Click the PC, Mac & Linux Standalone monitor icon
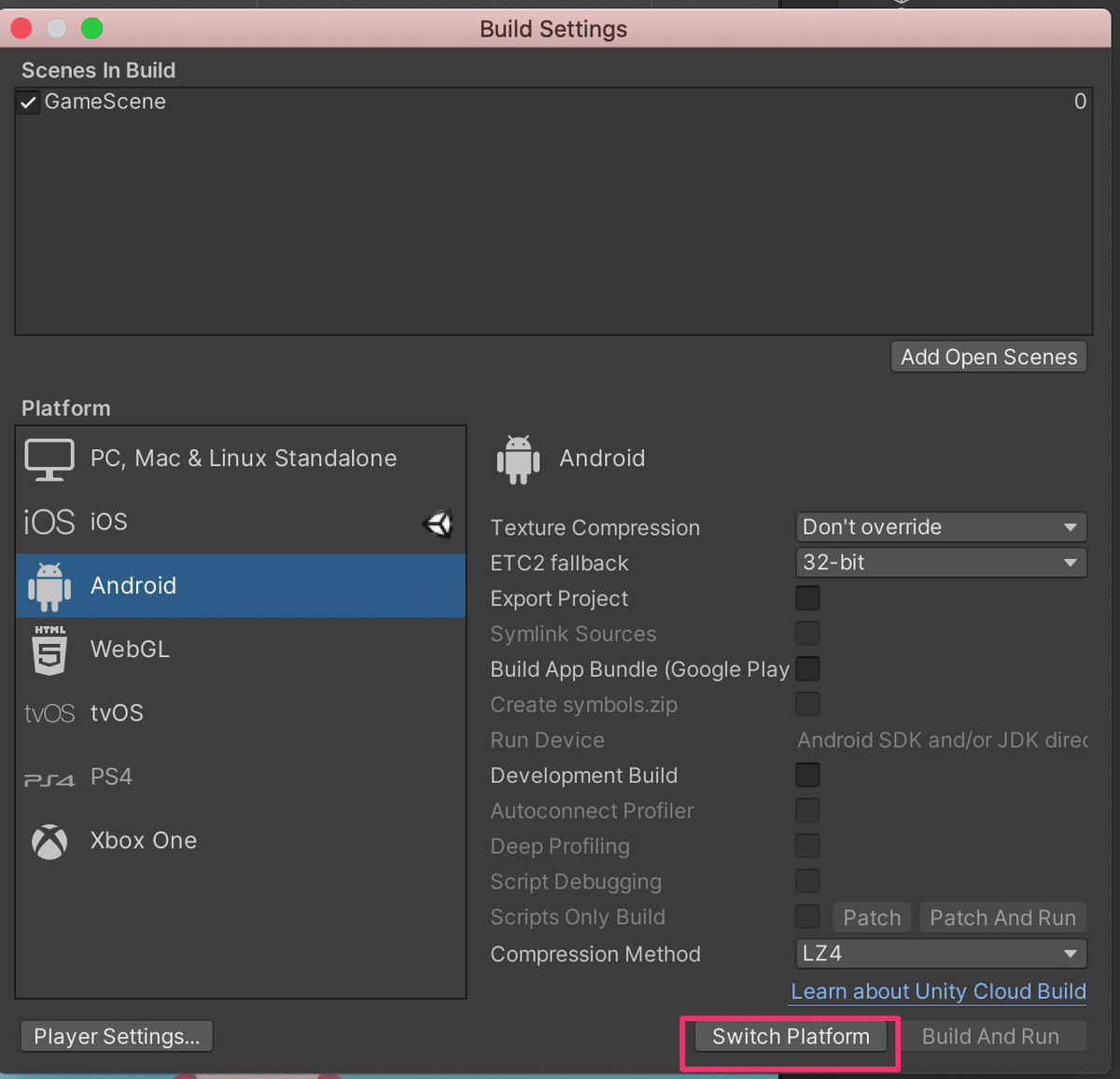This screenshot has width=1120, height=1079. (49, 459)
